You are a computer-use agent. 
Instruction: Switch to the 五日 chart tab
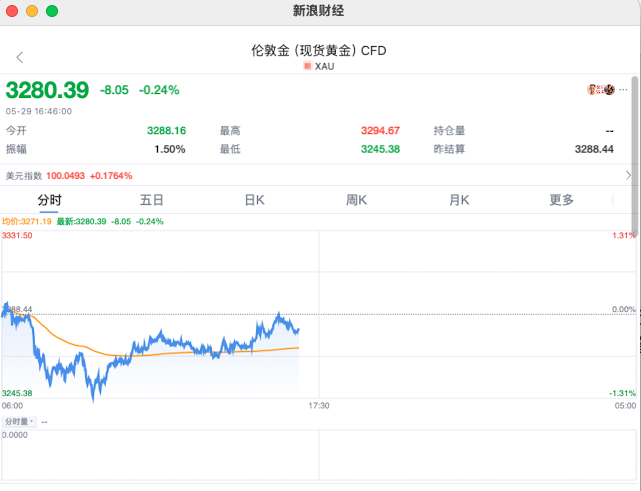[x=152, y=200]
